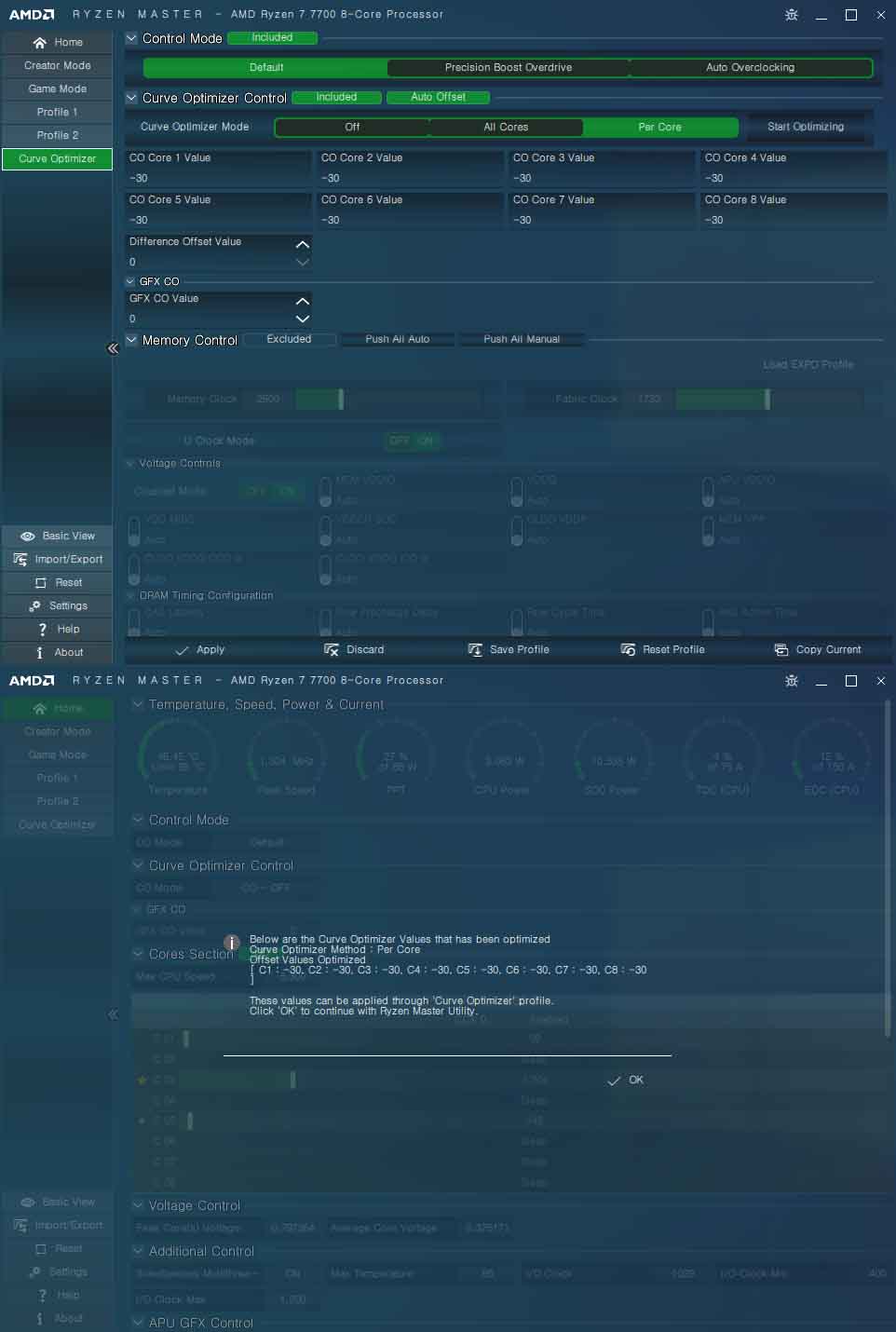Collapse the upper window sidebar with double chevron
The width and height of the screenshot is (896, 1332).
tap(113, 348)
